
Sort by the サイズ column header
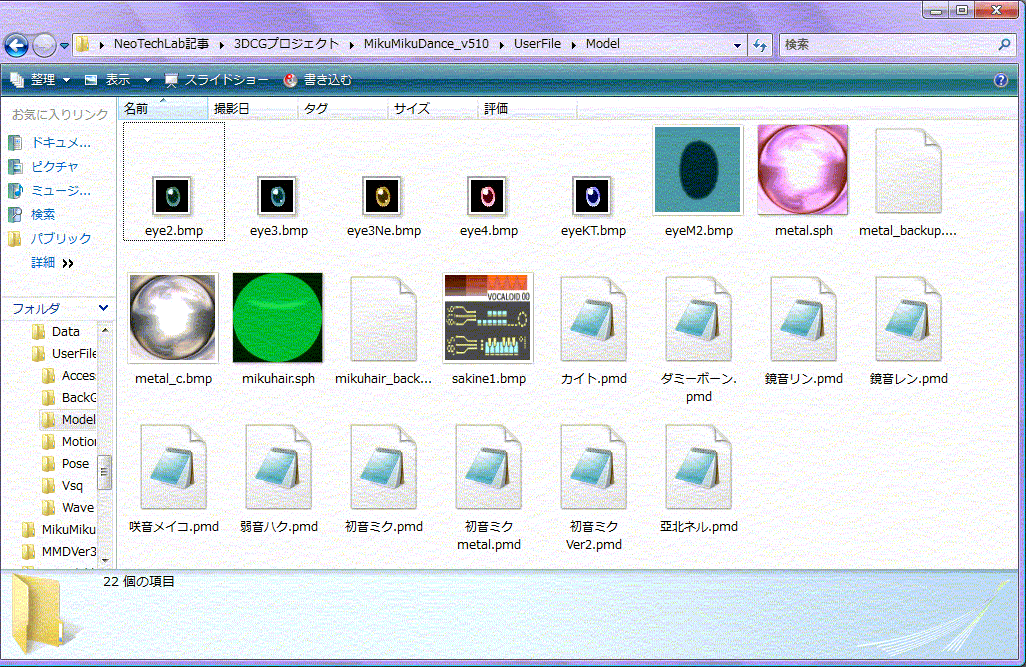pos(433,109)
